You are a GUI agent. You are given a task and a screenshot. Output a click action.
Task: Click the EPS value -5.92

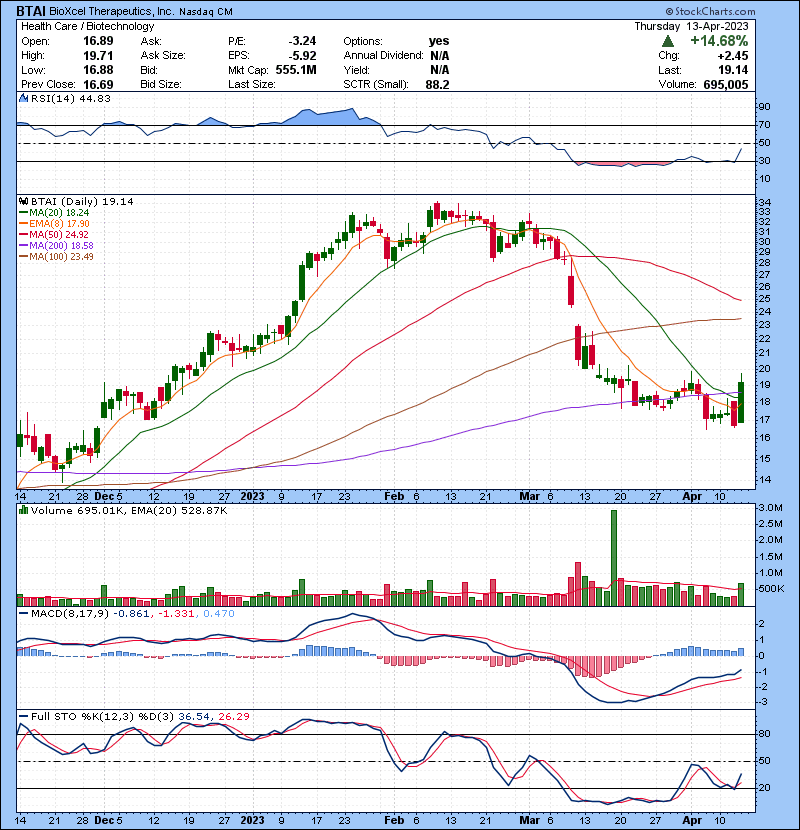(x=302, y=56)
